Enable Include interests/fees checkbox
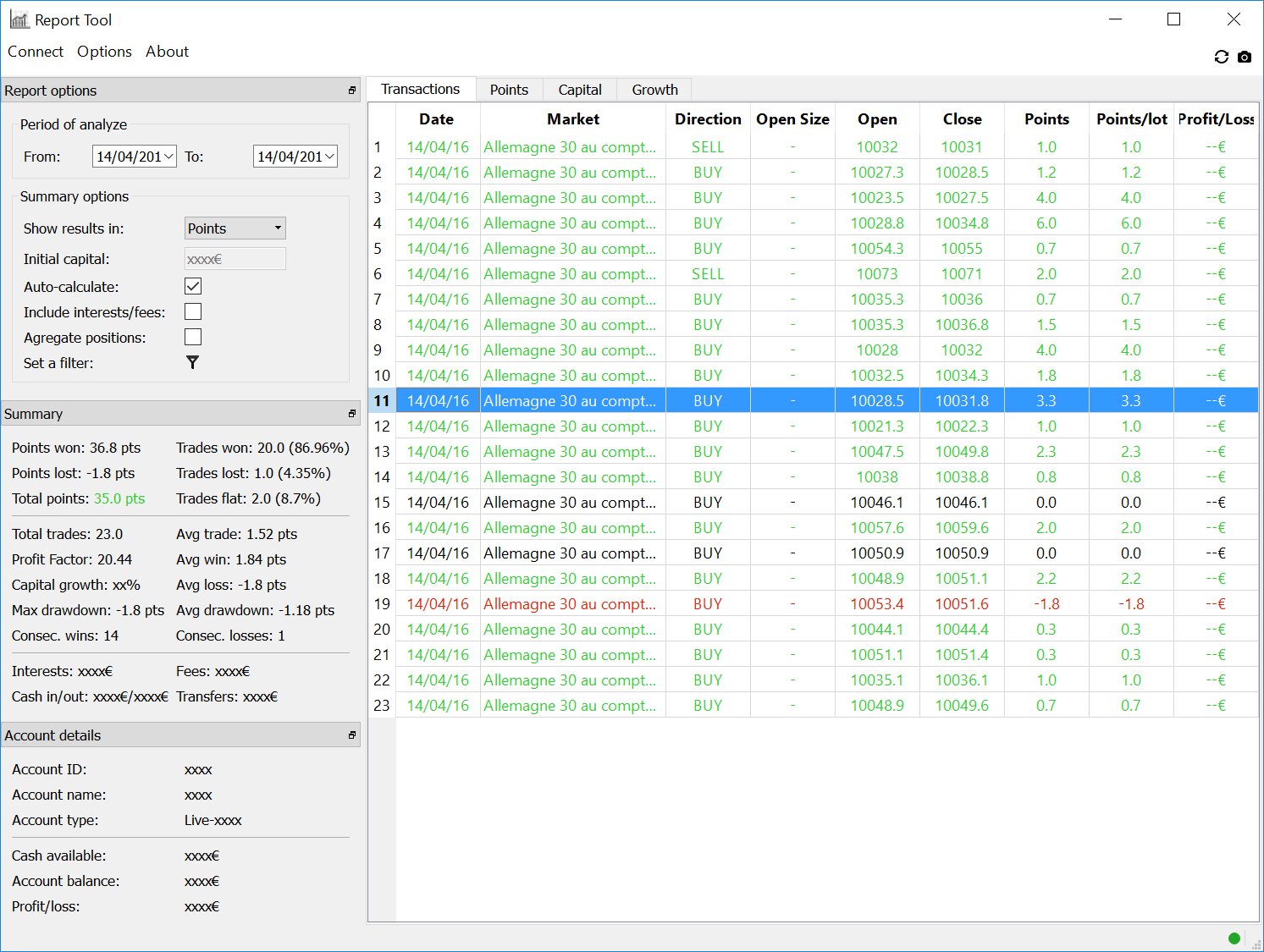The image size is (1264, 952). click(x=193, y=312)
